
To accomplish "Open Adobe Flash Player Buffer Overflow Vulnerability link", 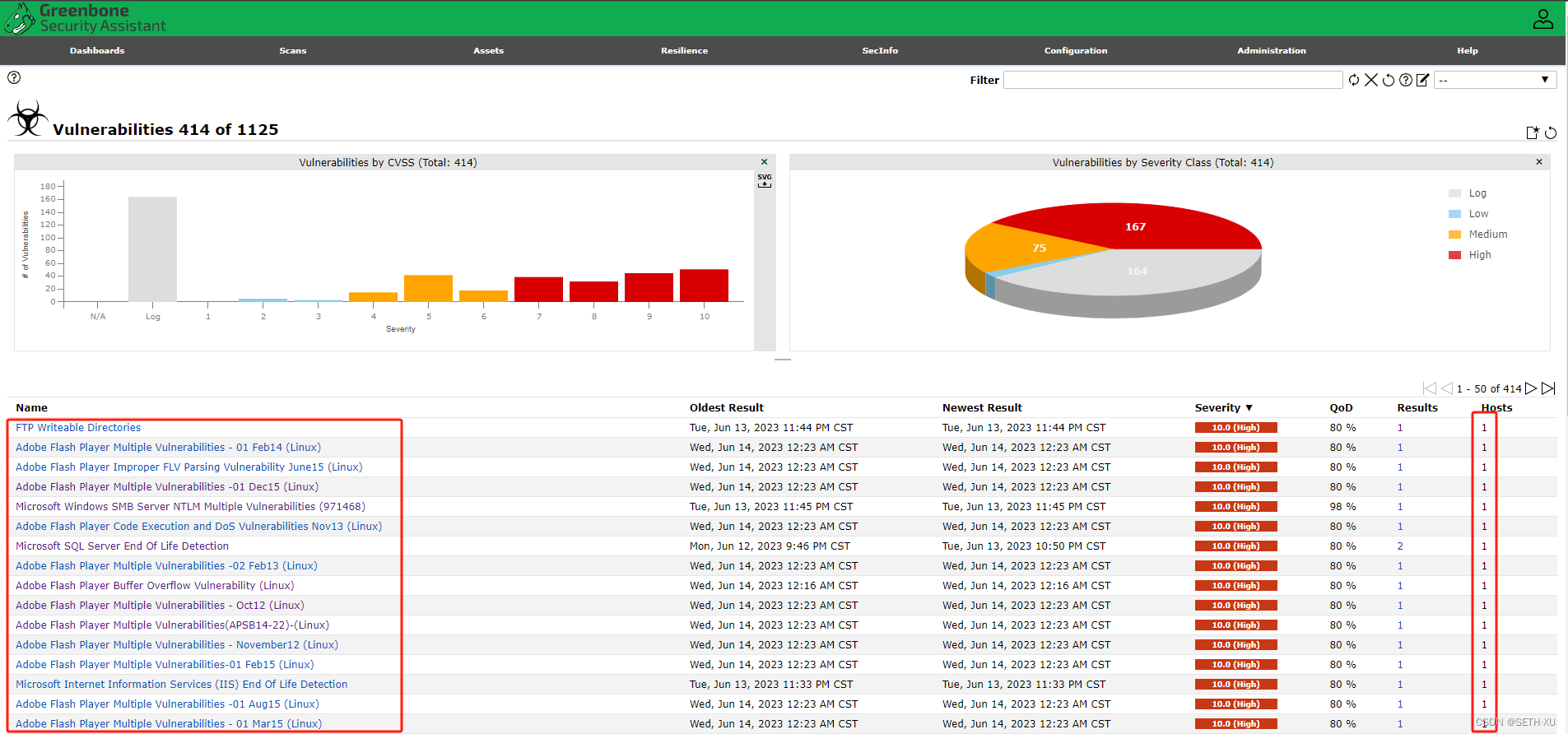I will (x=155, y=586).
